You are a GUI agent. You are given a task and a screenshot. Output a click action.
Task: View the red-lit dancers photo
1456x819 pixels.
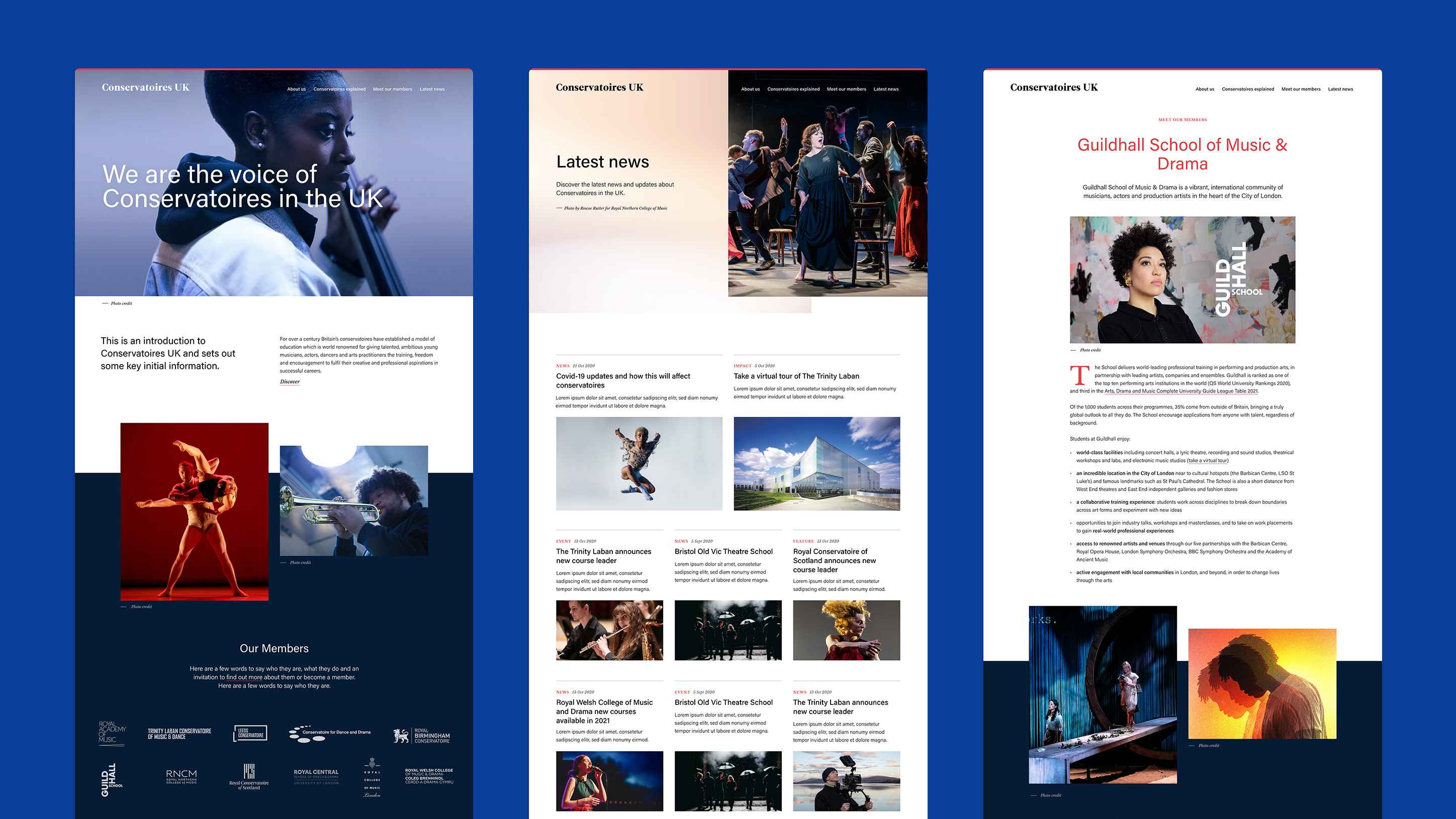tap(195, 511)
